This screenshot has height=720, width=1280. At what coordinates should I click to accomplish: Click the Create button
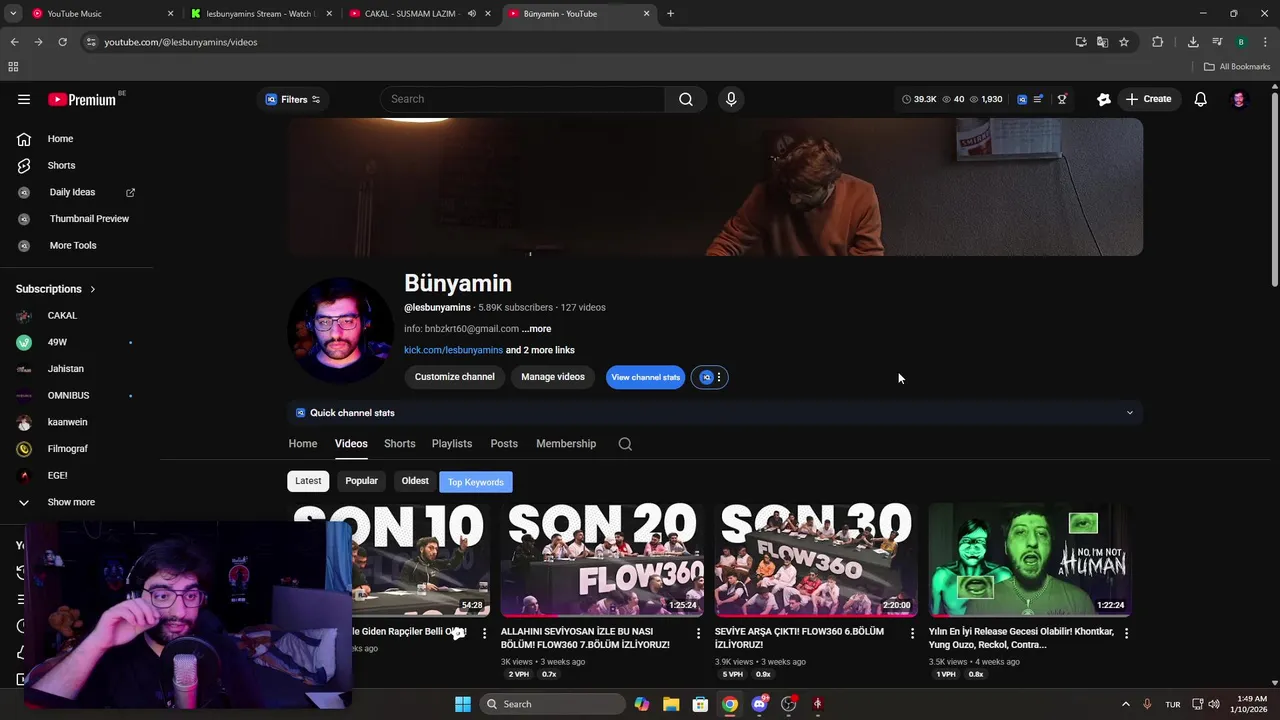click(x=1148, y=99)
